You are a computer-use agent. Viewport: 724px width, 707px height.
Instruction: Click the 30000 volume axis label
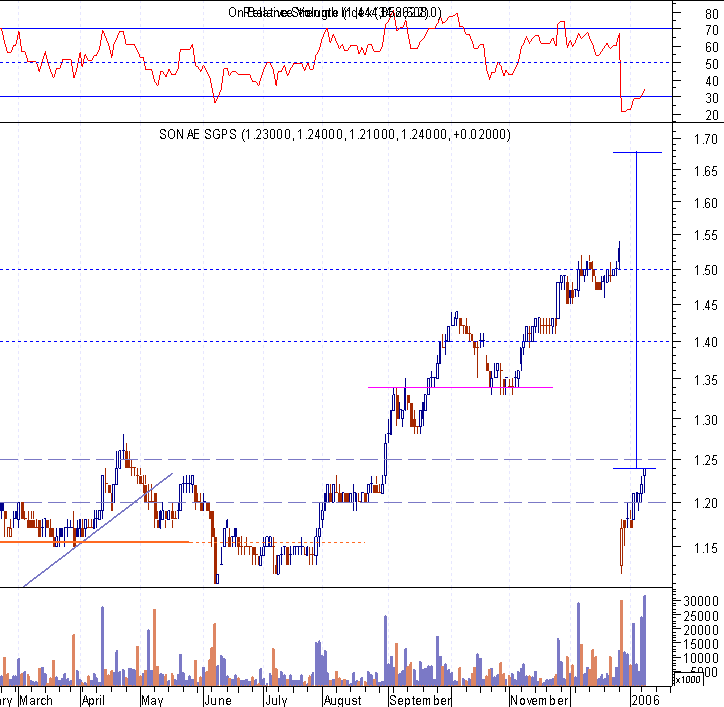coord(700,601)
